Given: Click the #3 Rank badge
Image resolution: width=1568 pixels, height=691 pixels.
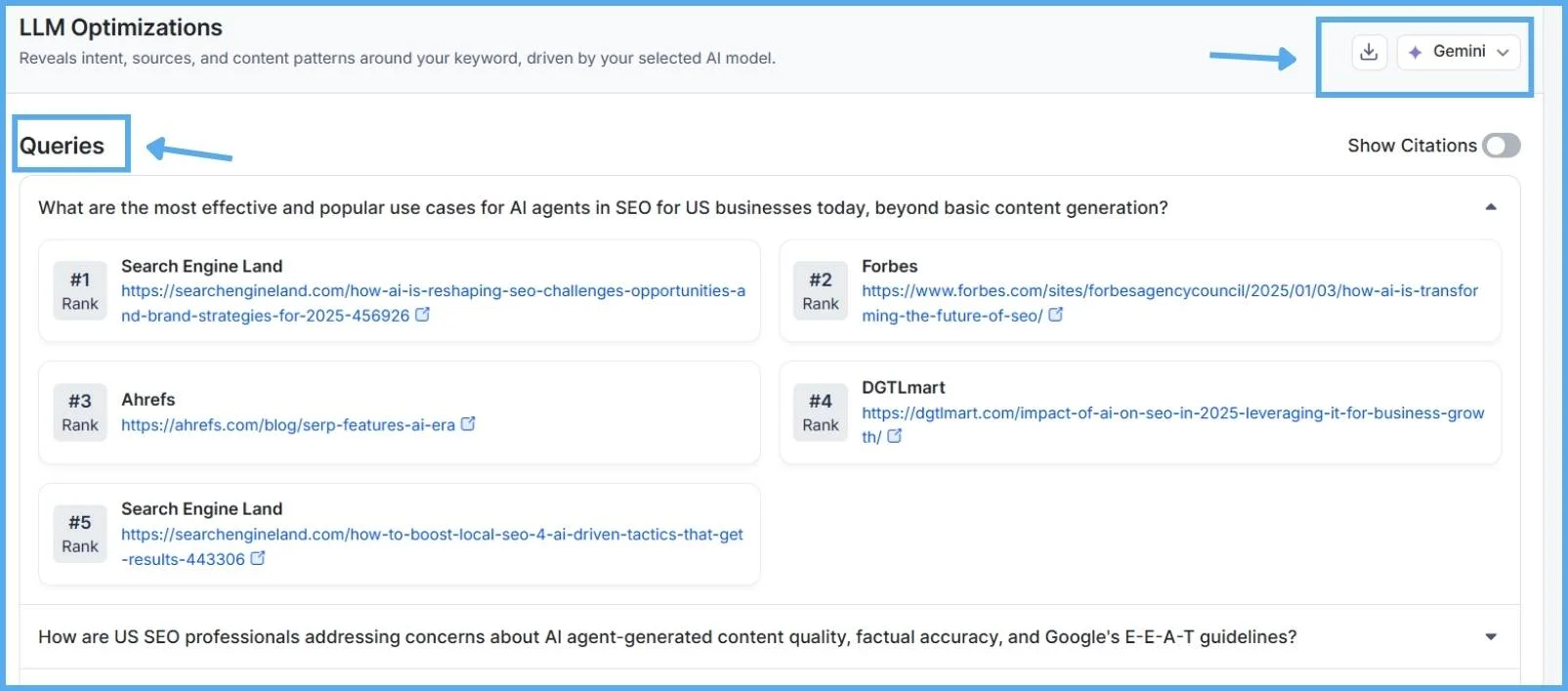Looking at the screenshot, I should point(80,412).
